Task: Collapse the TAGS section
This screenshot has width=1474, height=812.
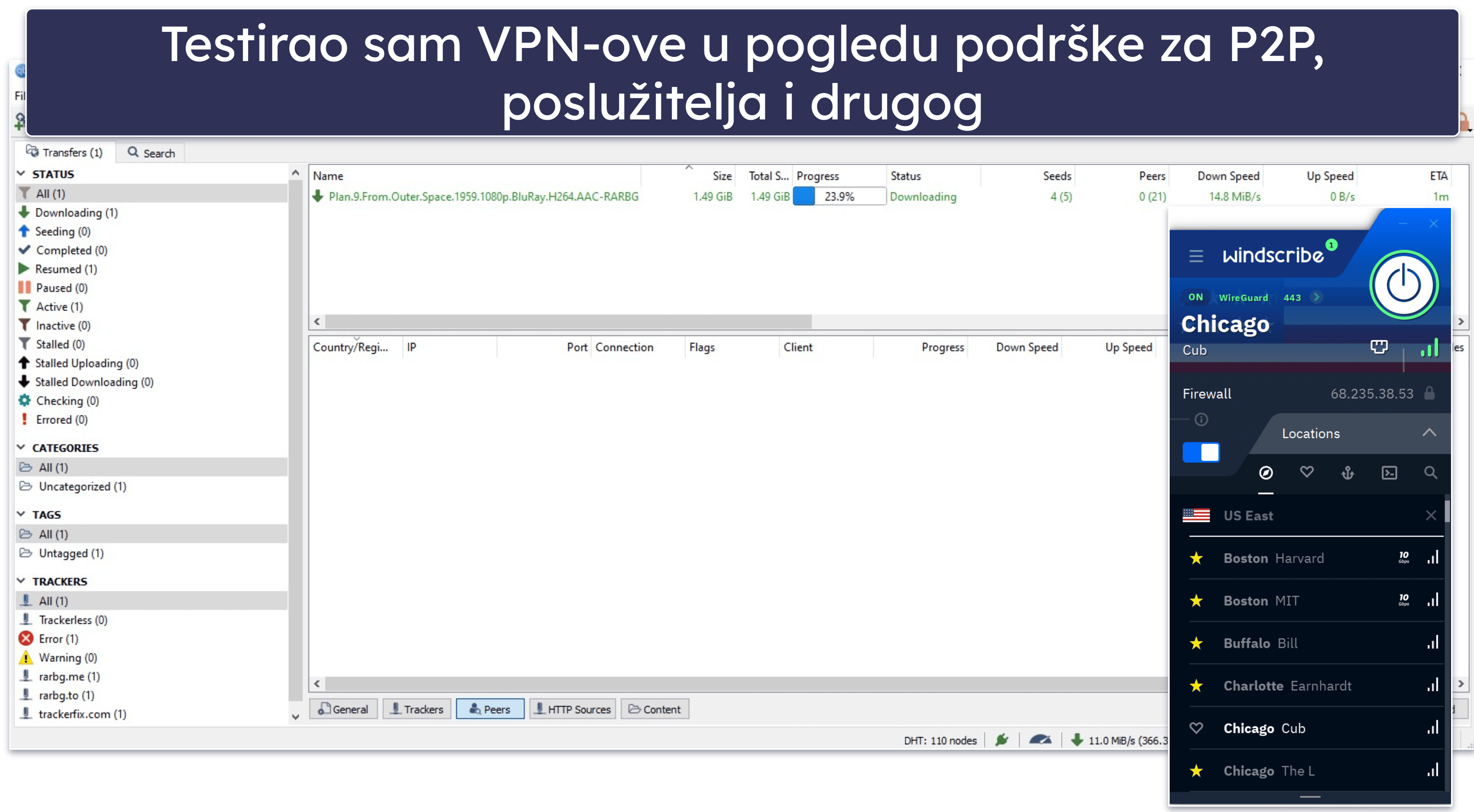Action: [x=21, y=514]
